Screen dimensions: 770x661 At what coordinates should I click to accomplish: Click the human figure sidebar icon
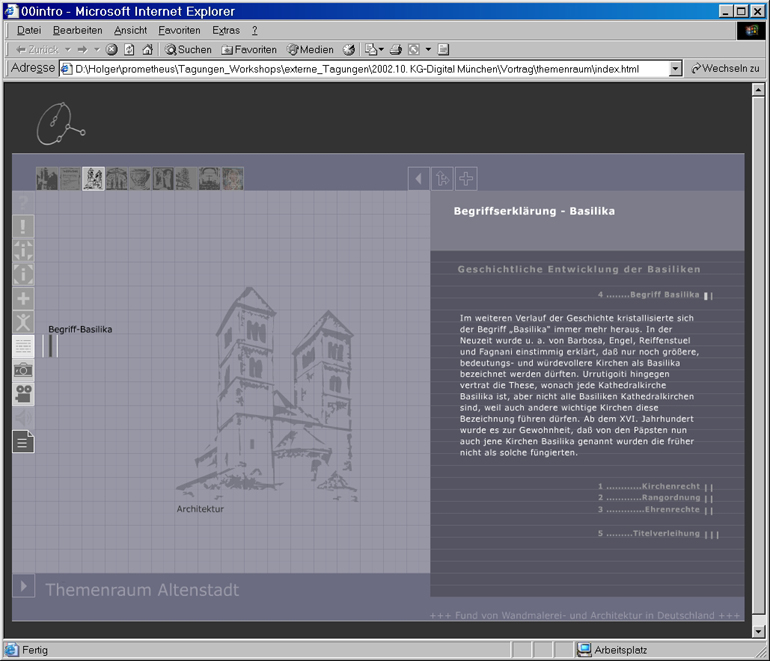[x=23, y=322]
